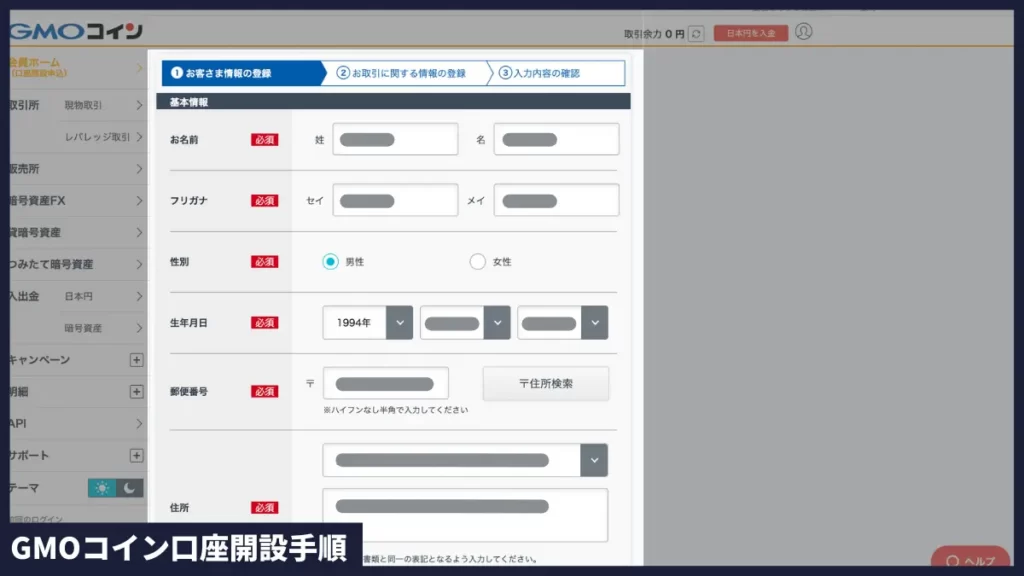This screenshot has height=576, width=1024.
Task: Go to step 2 お取引に関する情報の登録
Action: 409,73
